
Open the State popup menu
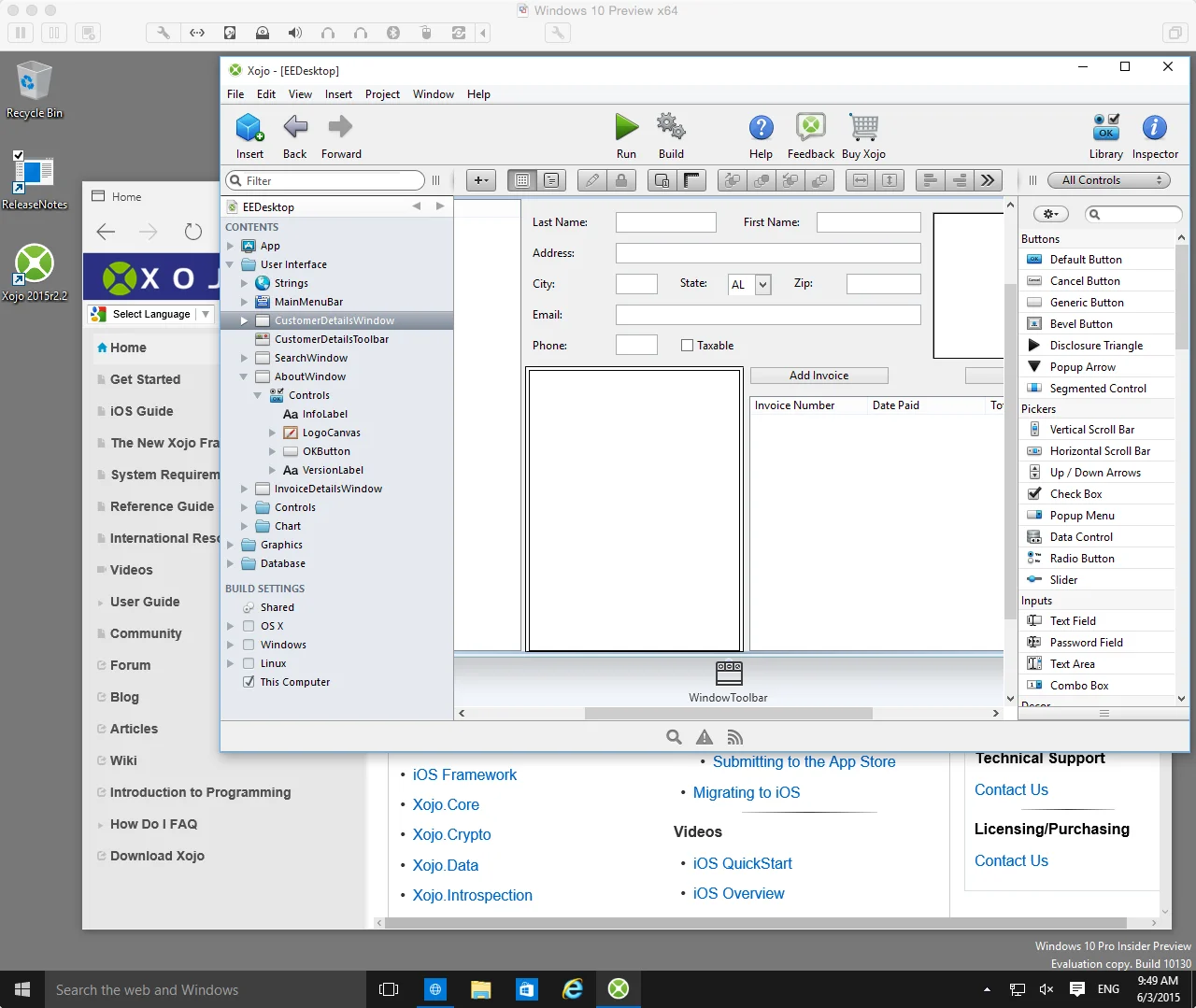pyautogui.click(x=749, y=285)
